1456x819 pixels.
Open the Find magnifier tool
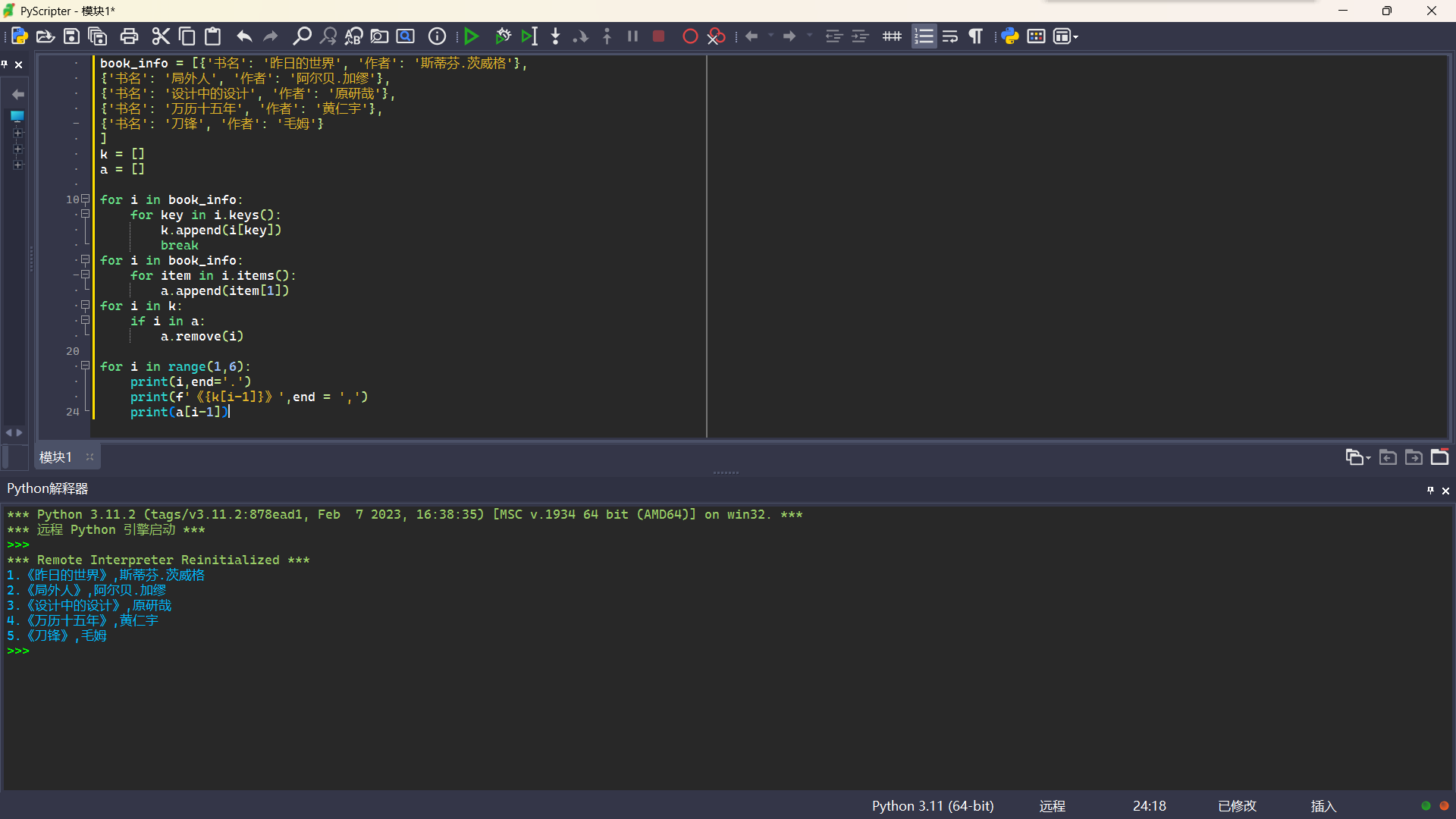coord(302,36)
